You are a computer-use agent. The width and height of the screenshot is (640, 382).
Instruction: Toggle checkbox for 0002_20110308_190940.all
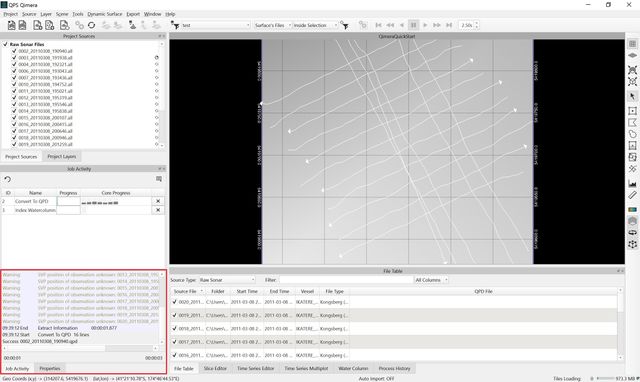14,51
